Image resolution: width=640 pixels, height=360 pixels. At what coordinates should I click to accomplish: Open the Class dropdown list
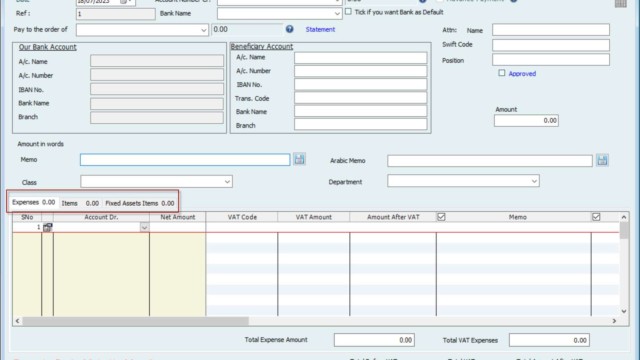(x=227, y=182)
